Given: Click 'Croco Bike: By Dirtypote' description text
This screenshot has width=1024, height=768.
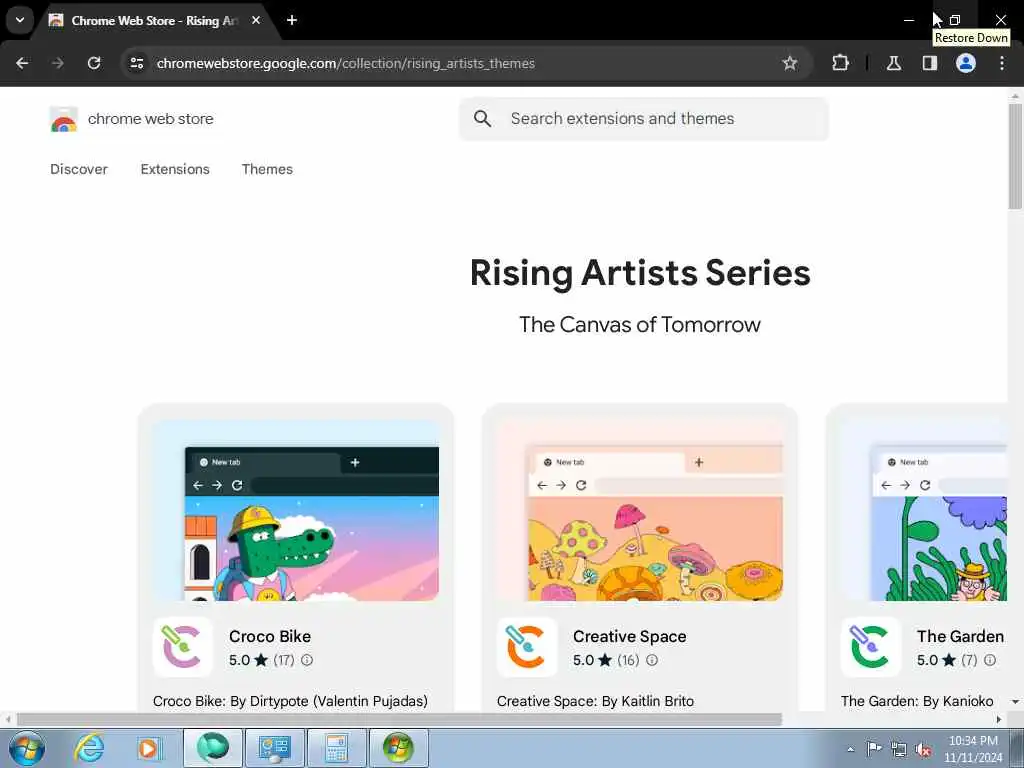Looking at the screenshot, I should pos(291,701).
